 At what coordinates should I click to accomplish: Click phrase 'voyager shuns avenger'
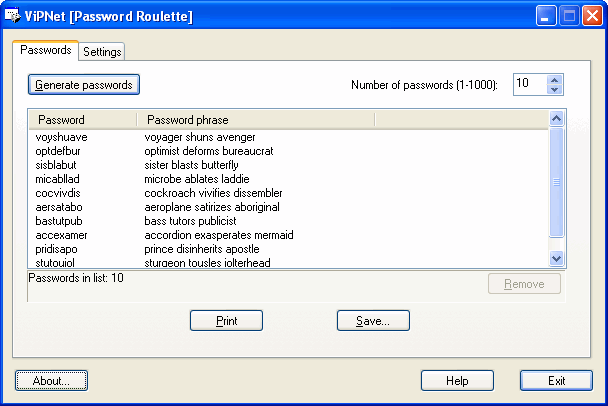click(x=200, y=137)
